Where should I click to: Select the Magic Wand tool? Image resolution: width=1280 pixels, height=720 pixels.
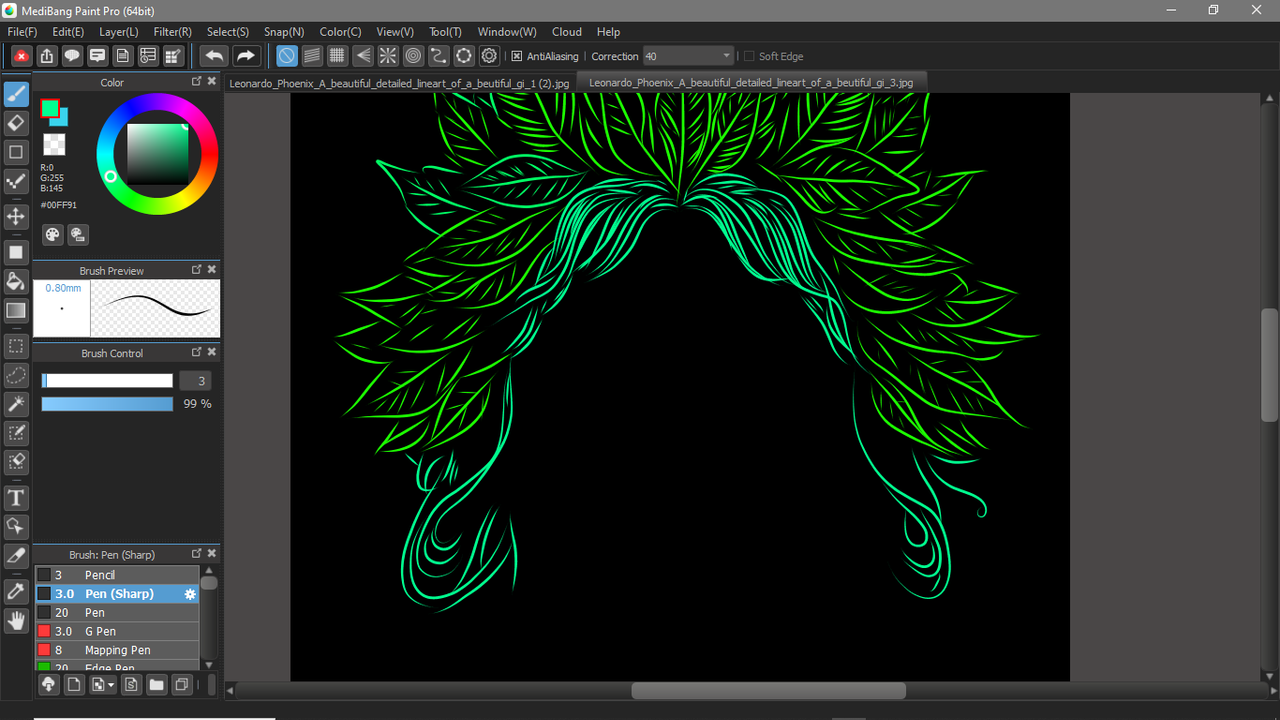tap(16, 404)
